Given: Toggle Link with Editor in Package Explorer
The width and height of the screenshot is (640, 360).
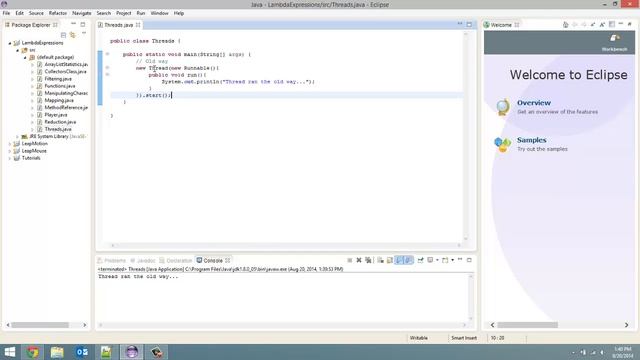Looking at the screenshot, I should tap(73, 35).
